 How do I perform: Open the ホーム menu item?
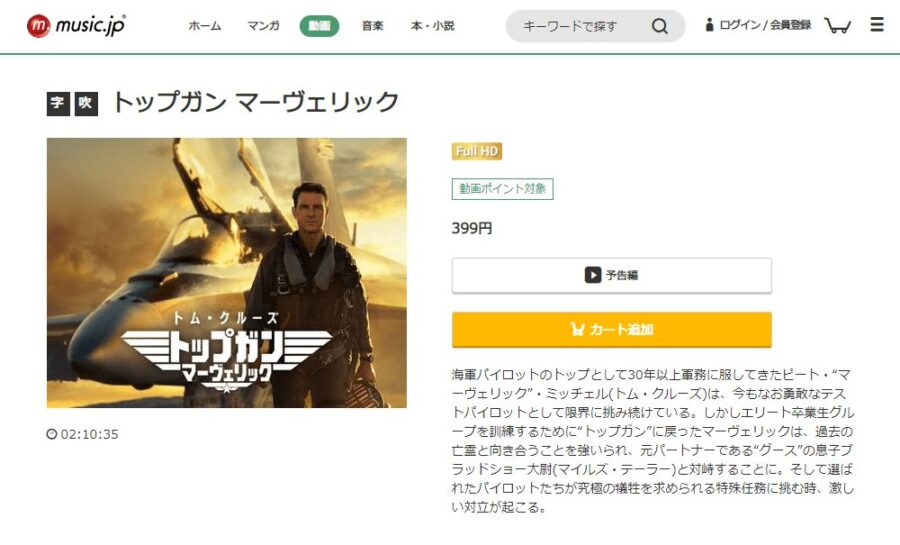point(205,26)
